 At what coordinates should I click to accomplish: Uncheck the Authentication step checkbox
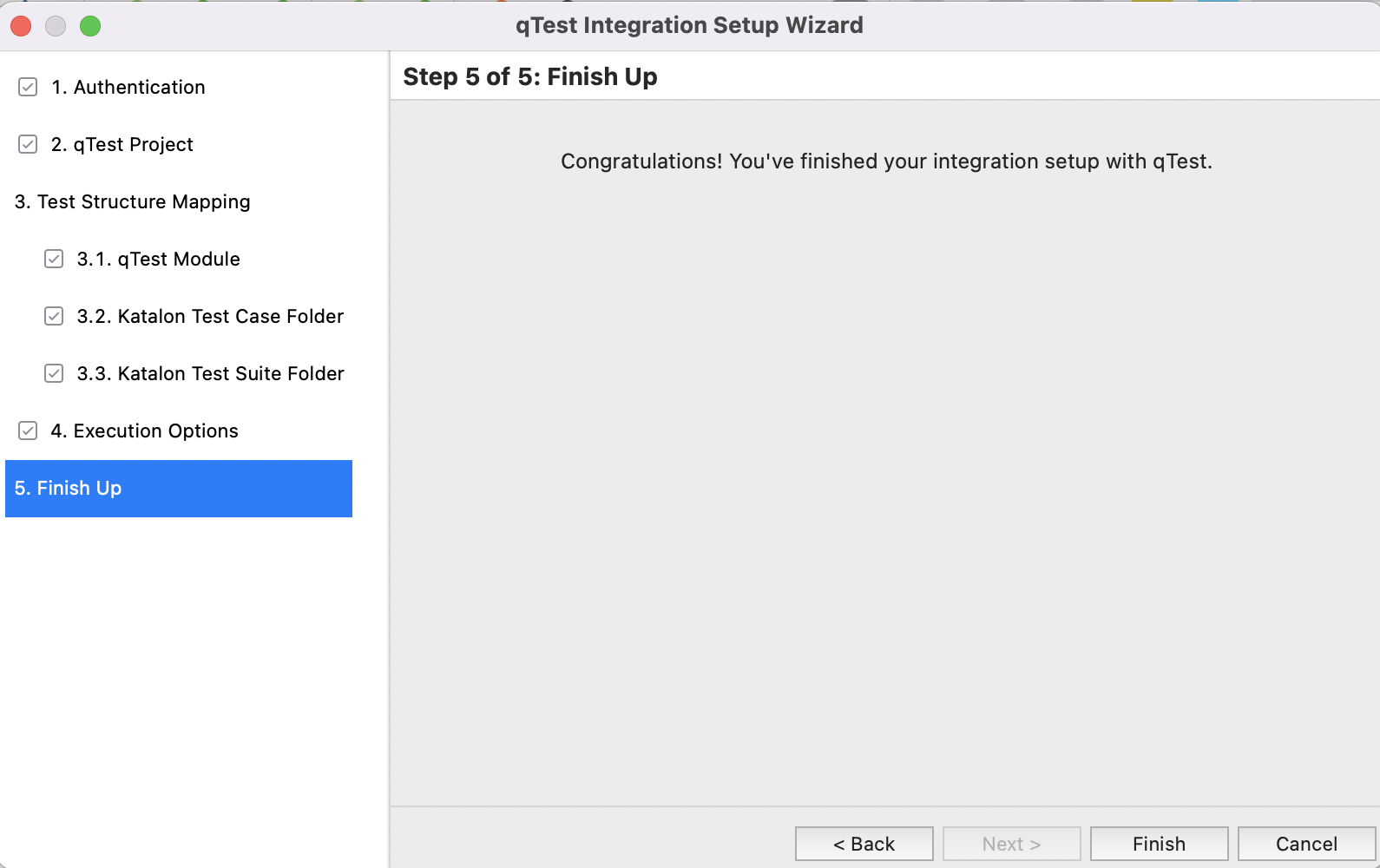pos(27,87)
